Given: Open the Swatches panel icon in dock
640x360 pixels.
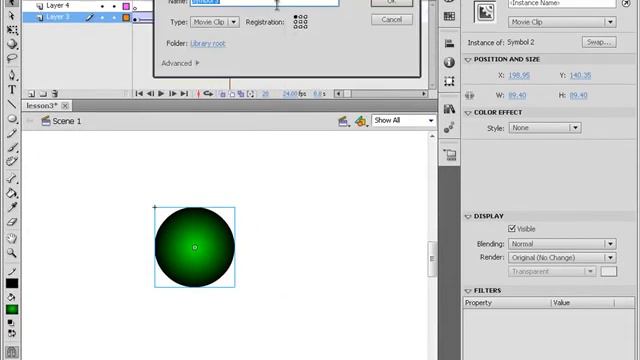Looking at the screenshot, I should pyautogui.click(x=449, y=16).
